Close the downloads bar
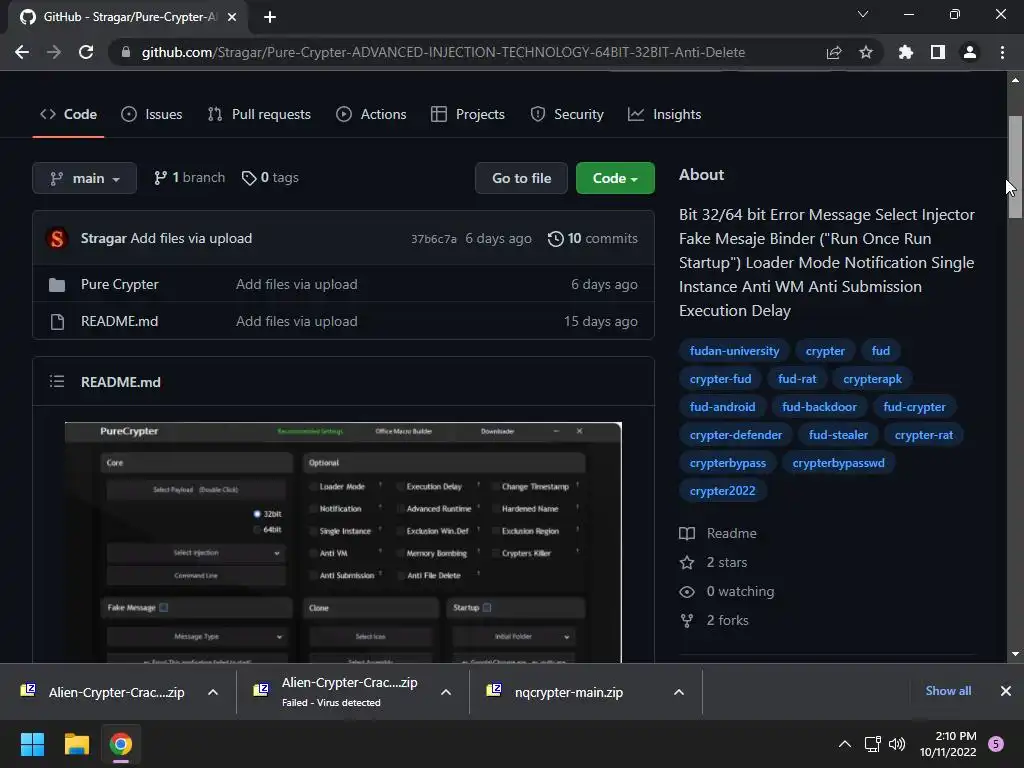Screen dimensions: 1024x768 coord(1006,691)
